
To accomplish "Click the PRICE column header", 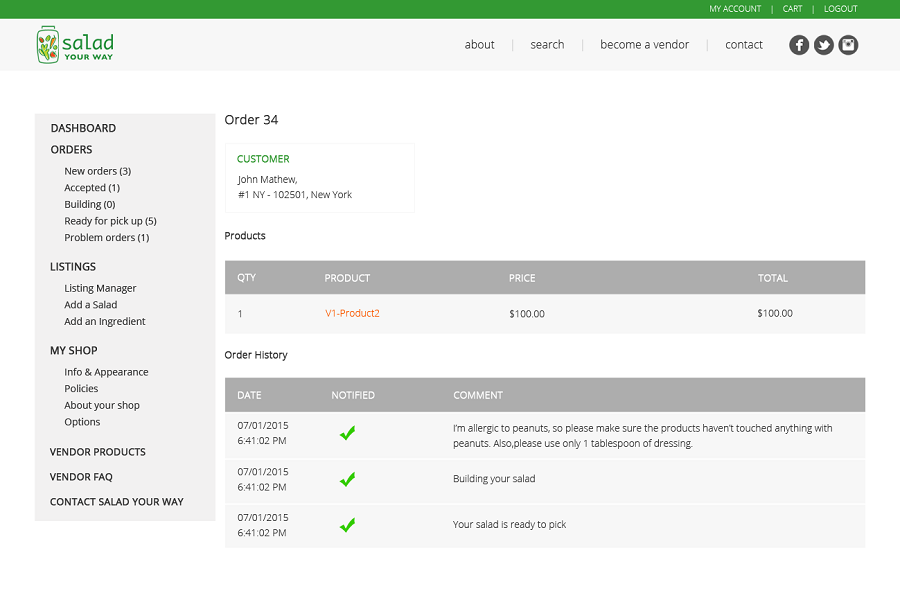I will (x=522, y=278).
